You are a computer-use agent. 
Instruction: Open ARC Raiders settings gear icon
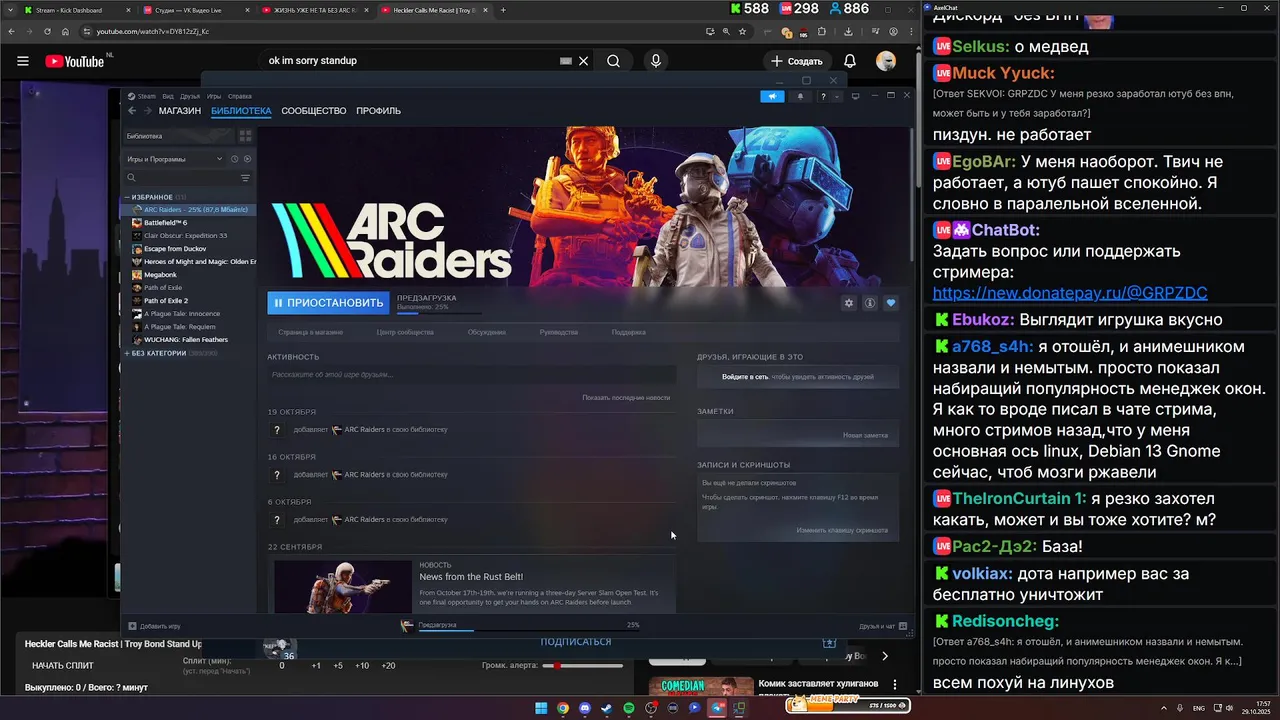point(849,303)
